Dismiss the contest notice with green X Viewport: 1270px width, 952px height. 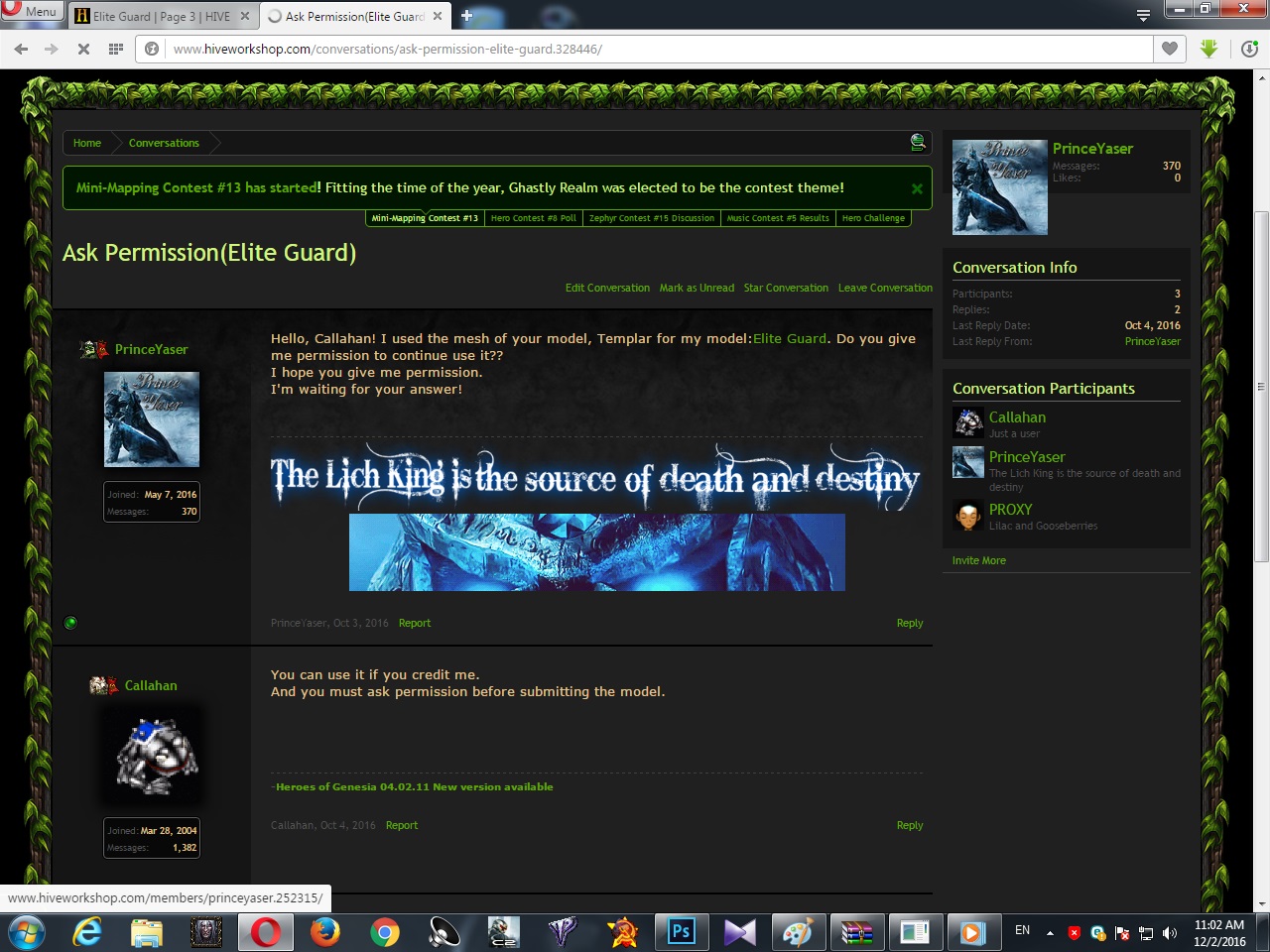click(917, 188)
